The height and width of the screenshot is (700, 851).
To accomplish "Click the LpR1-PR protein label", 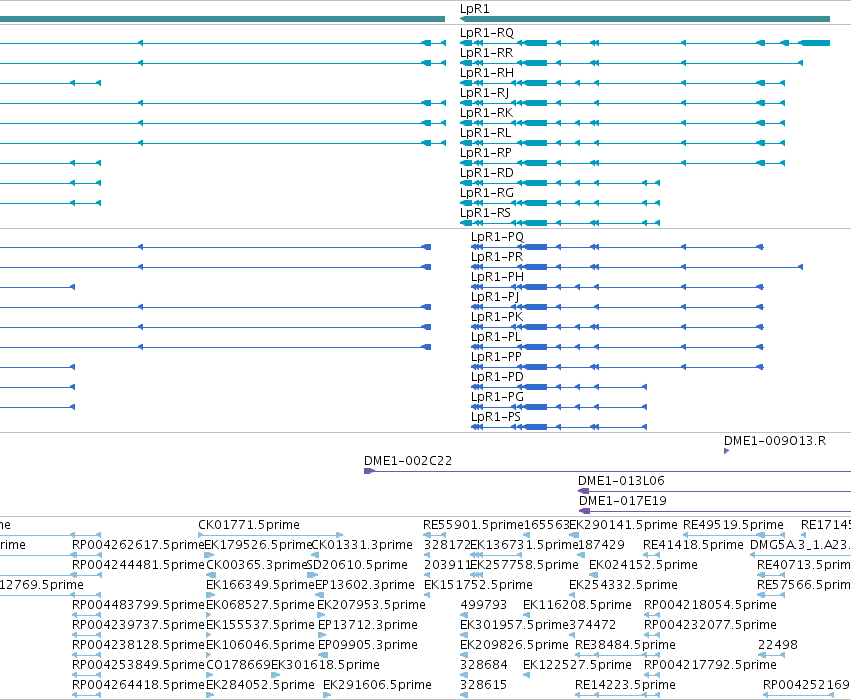I will [497, 257].
